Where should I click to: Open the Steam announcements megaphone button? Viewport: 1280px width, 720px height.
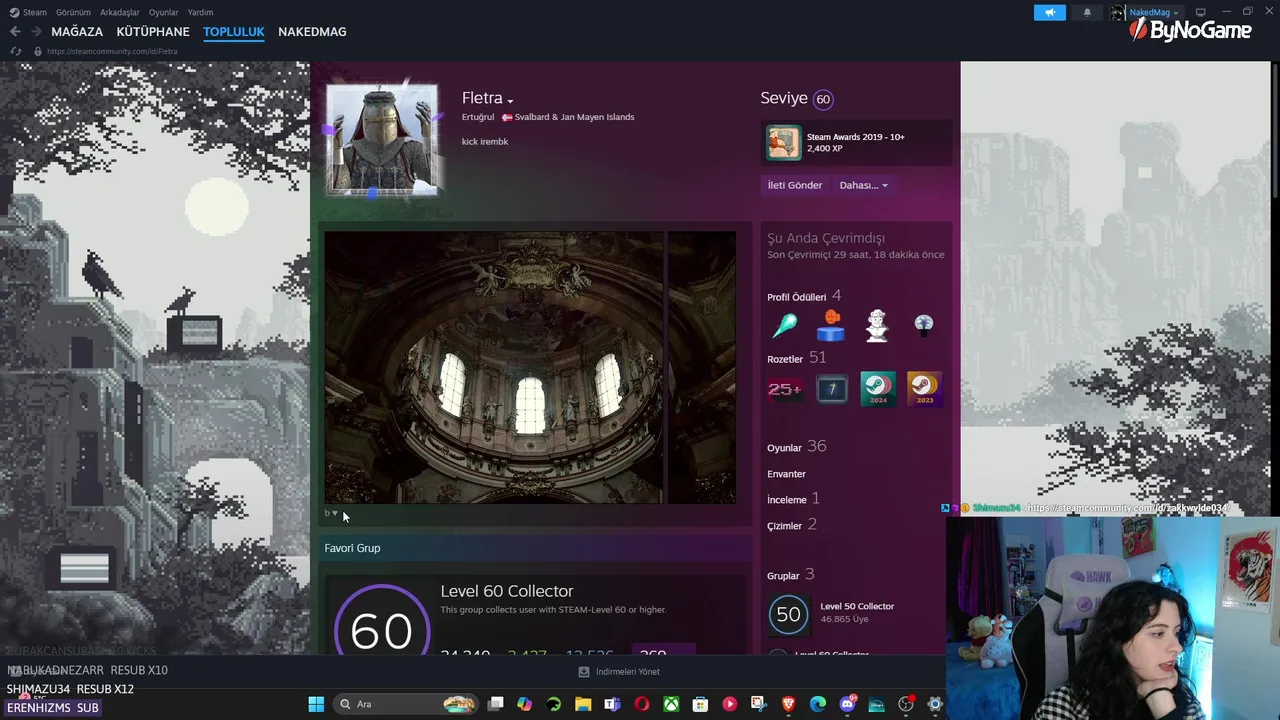click(x=1050, y=12)
